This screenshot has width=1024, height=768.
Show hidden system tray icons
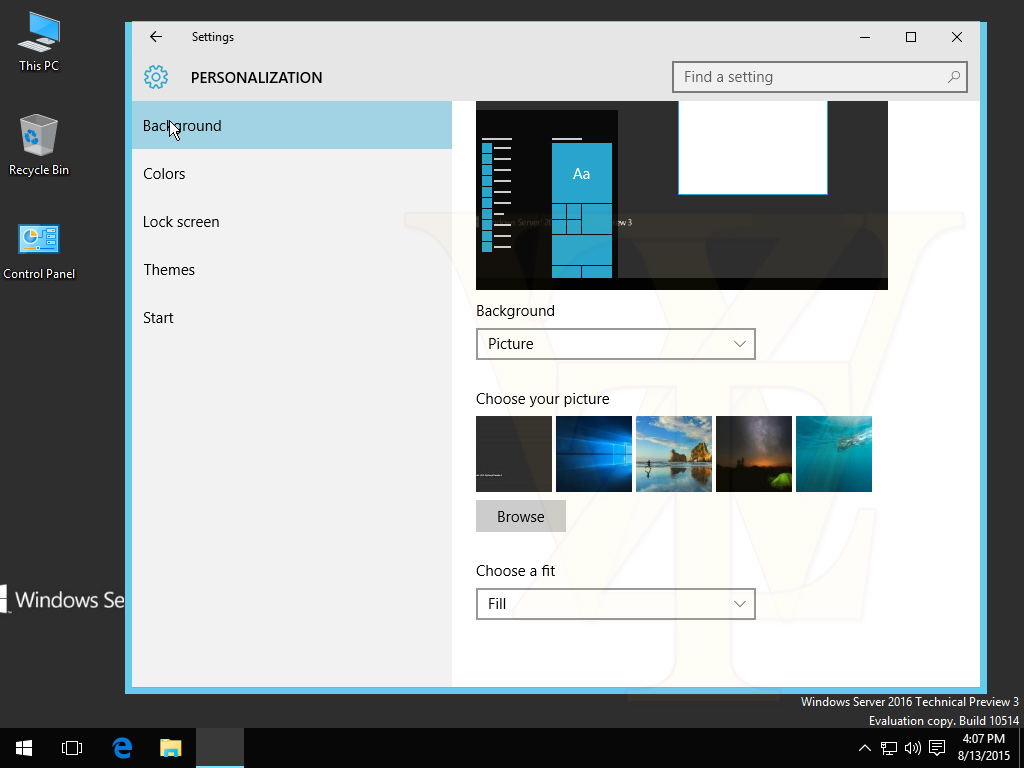(865, 748)
